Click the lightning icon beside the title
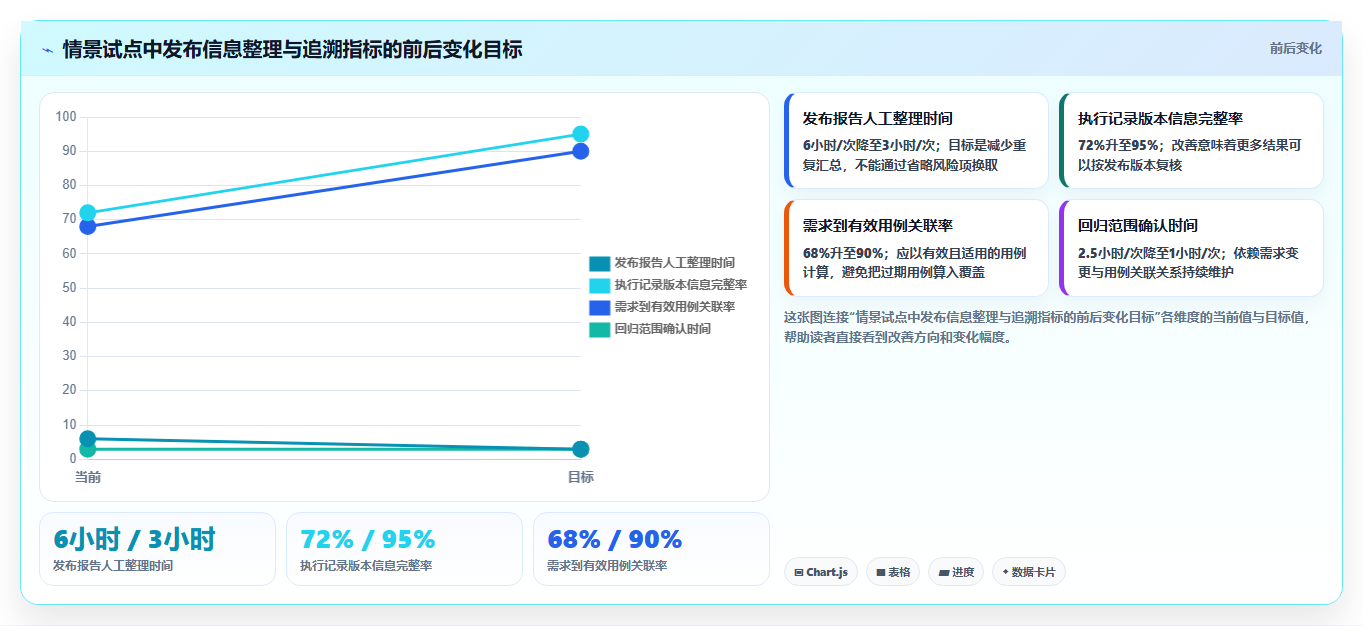 click(48, 50)
